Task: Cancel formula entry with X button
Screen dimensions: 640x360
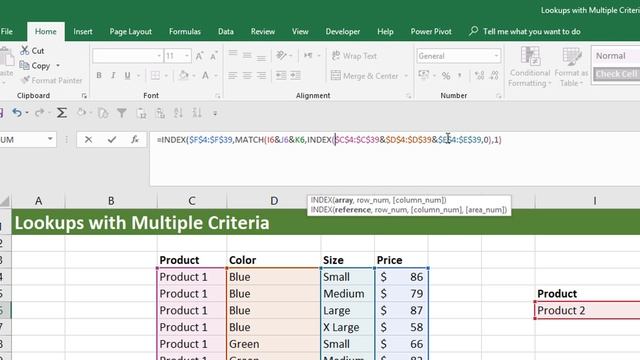Action: [x=88, y=140]
